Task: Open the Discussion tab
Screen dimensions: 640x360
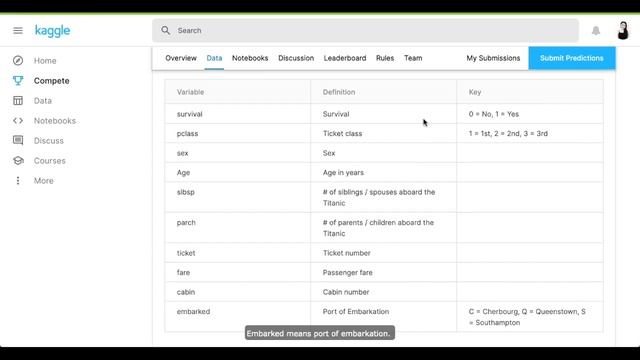Action: [296, 58]
